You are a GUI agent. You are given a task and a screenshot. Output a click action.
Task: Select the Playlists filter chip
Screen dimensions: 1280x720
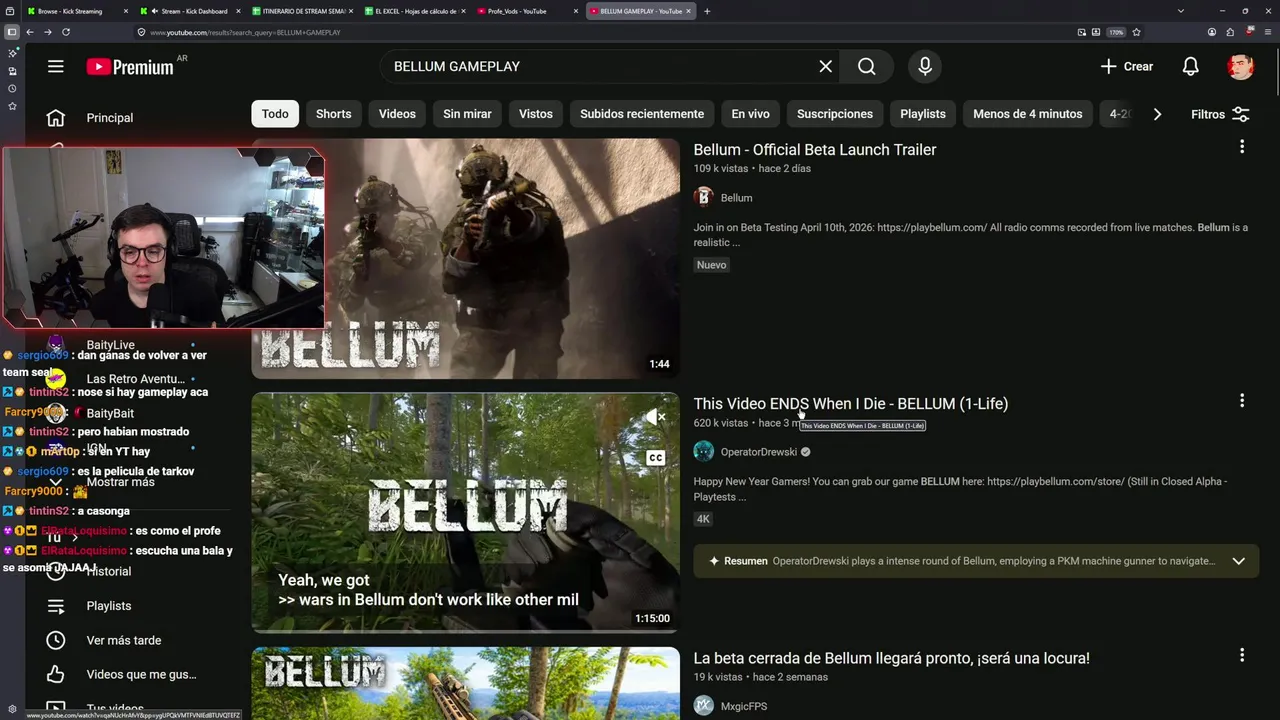click(923, 114)
